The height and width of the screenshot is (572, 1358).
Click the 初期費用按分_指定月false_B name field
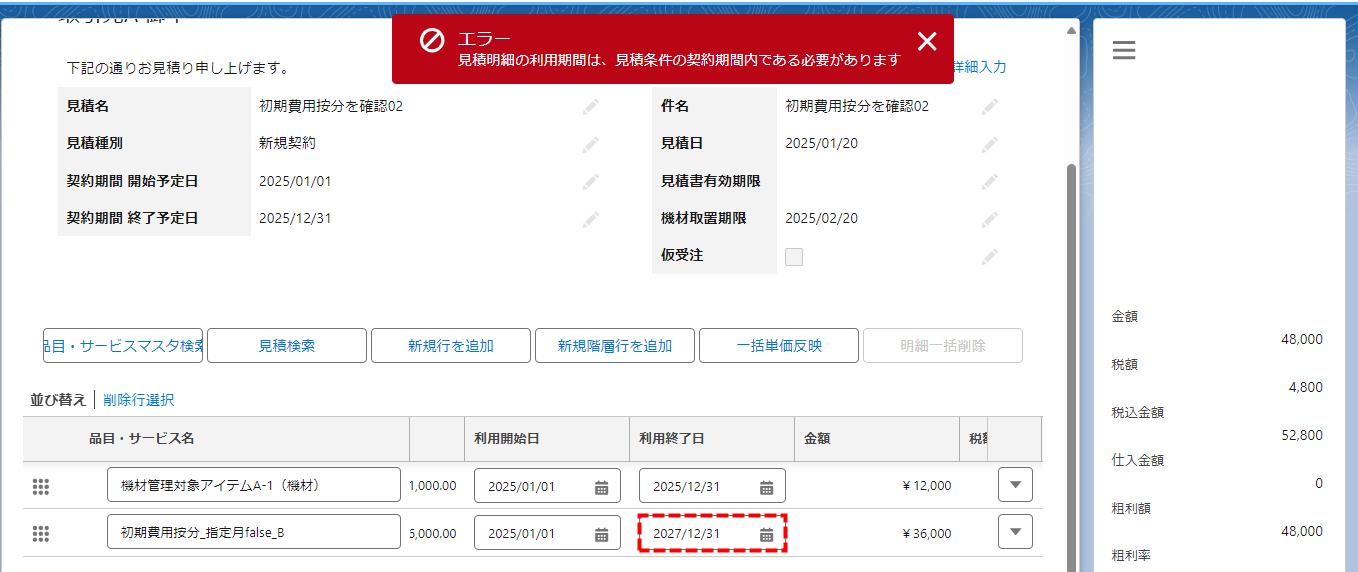pyautogui.click(x=253, y=533)
